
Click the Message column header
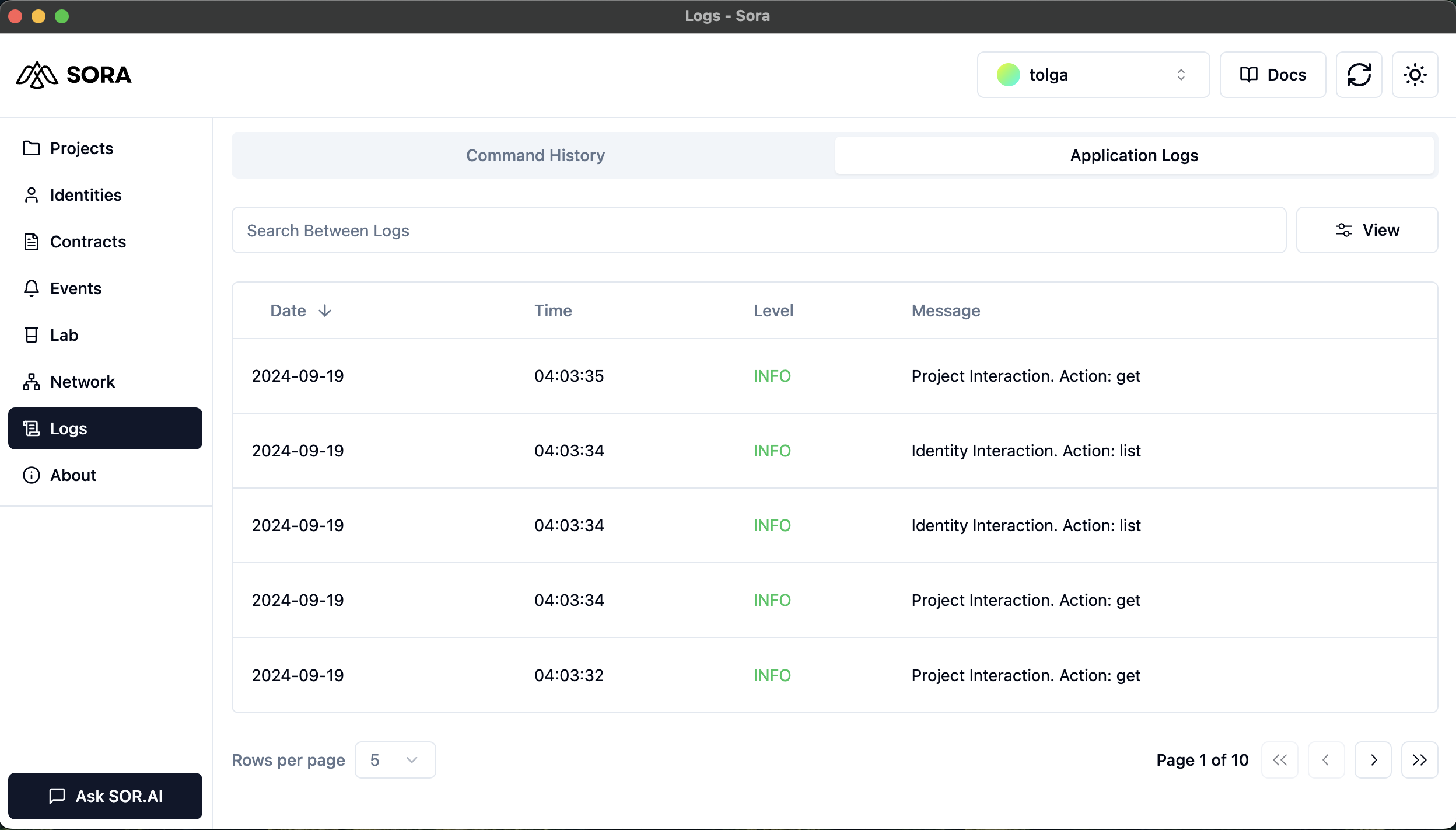pos(946,311)
